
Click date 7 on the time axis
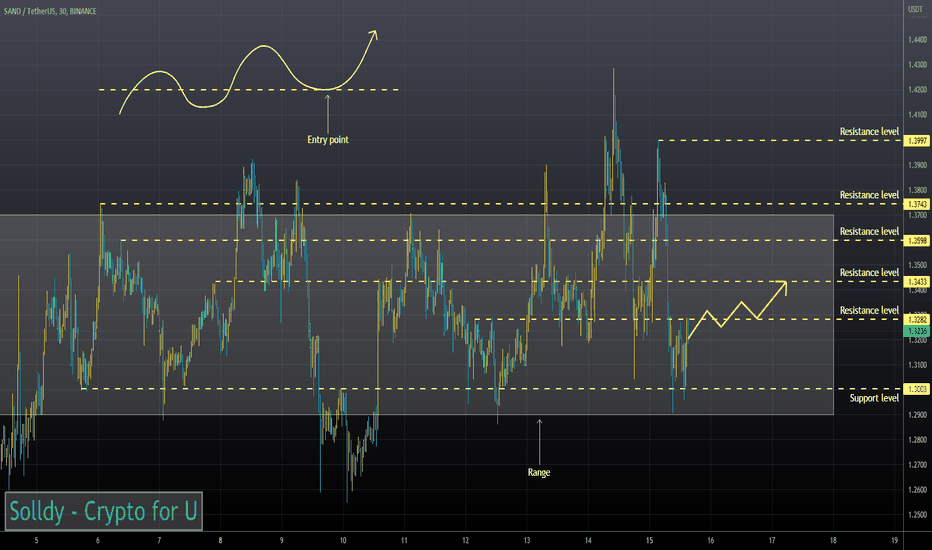(159, 540)
